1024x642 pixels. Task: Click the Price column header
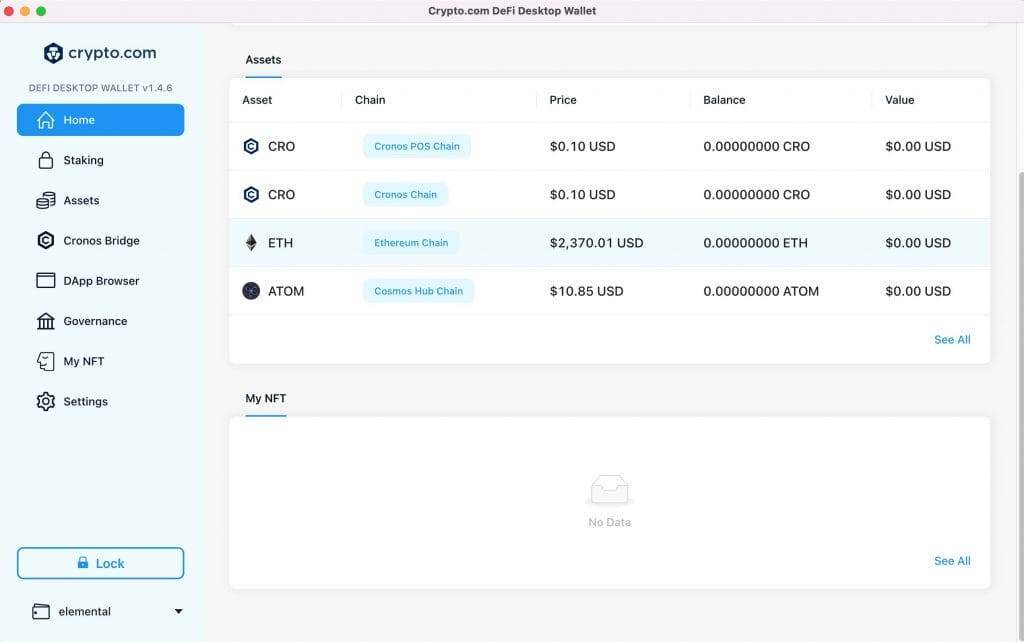click(563, 100)
